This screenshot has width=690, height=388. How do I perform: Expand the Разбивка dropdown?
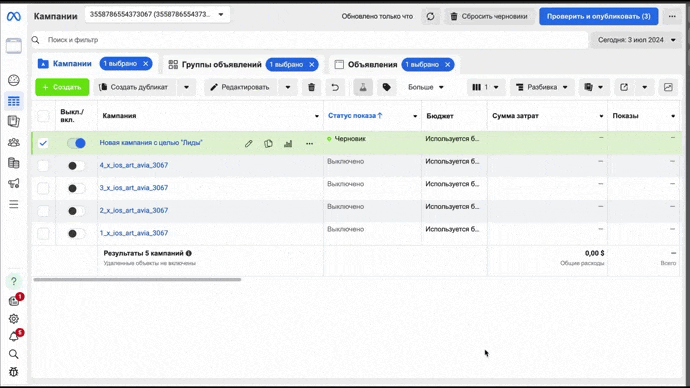[x=542, y=87]
